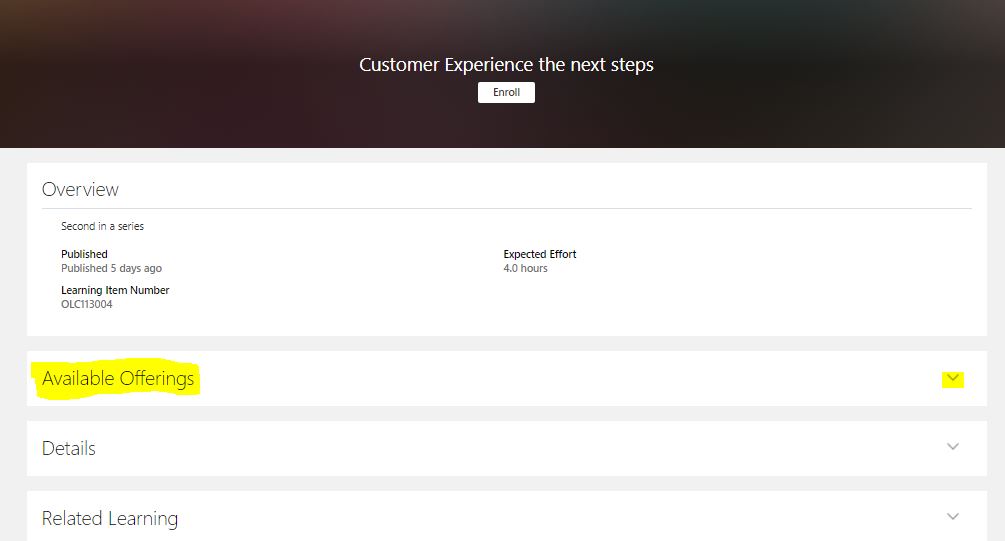Expand the Related Learning chevron

click(952, 517)
